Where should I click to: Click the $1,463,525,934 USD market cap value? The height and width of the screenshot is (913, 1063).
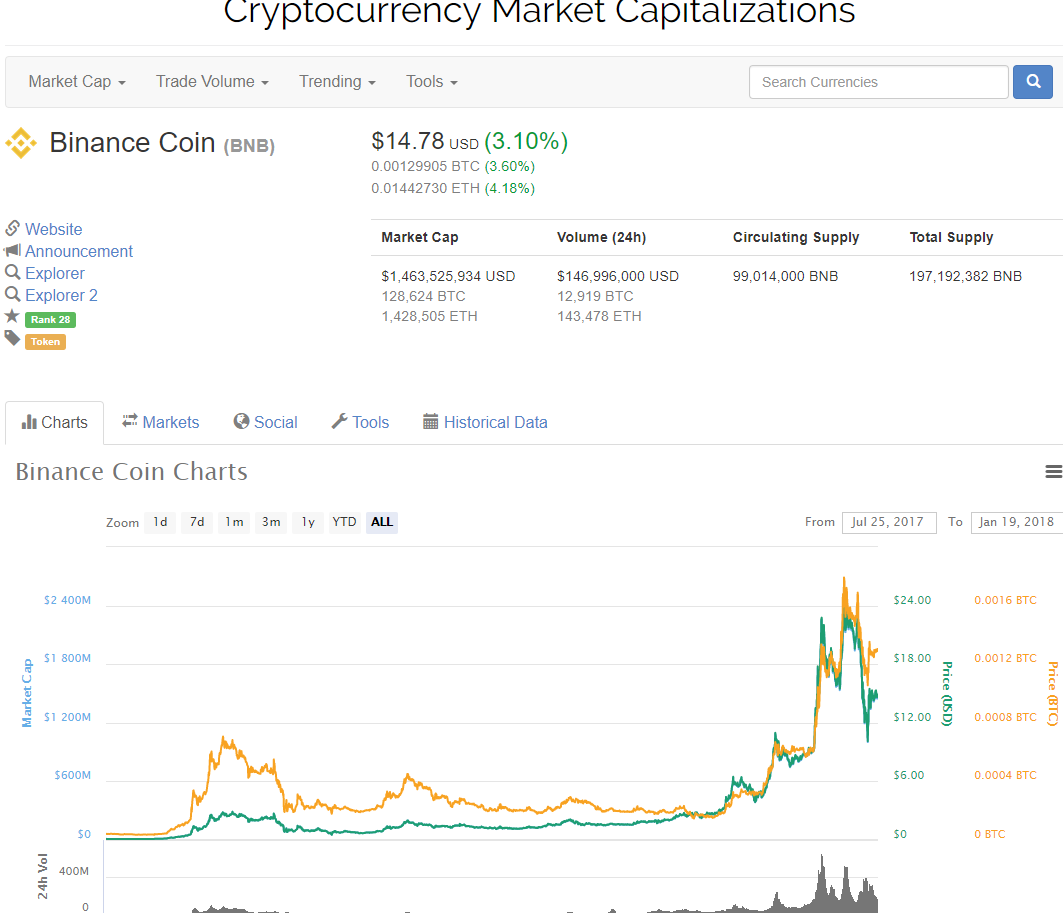coord(448,277)
